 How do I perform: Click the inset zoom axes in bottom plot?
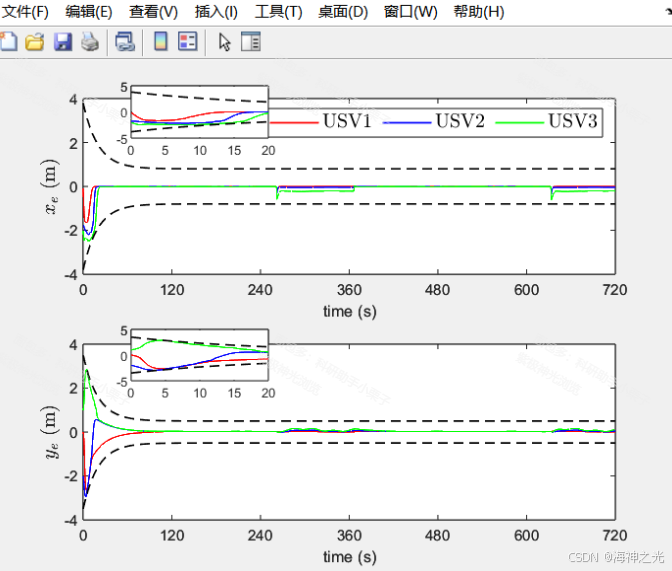pyautogui.click(x=199, y=355)
